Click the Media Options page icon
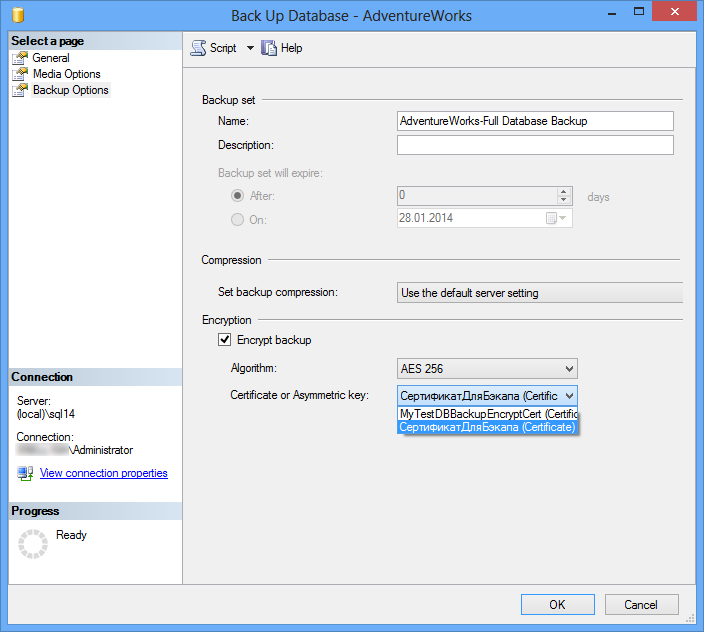704x632 pixels. click(x=20, y=74)
